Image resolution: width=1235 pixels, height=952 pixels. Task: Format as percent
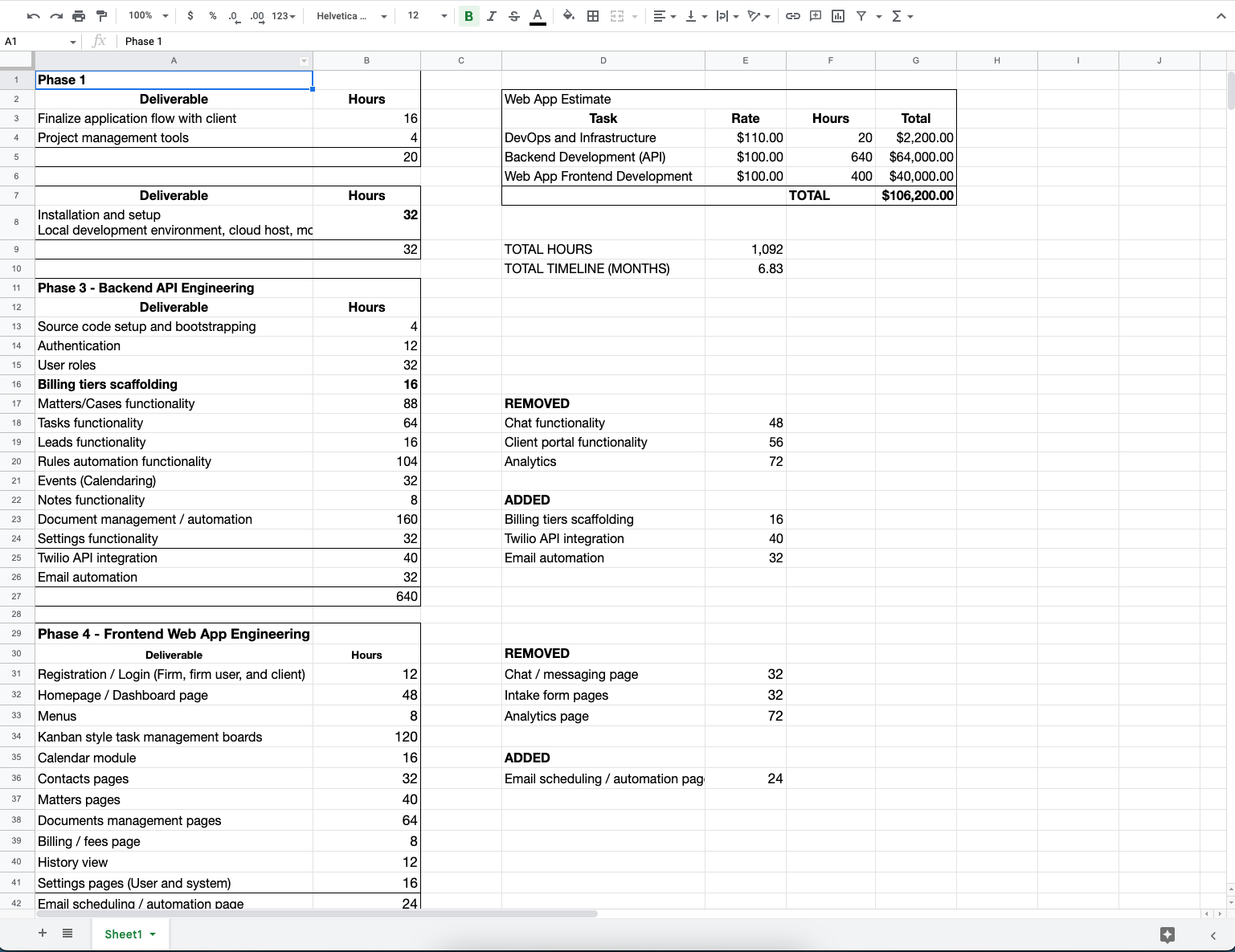point(212,16)
